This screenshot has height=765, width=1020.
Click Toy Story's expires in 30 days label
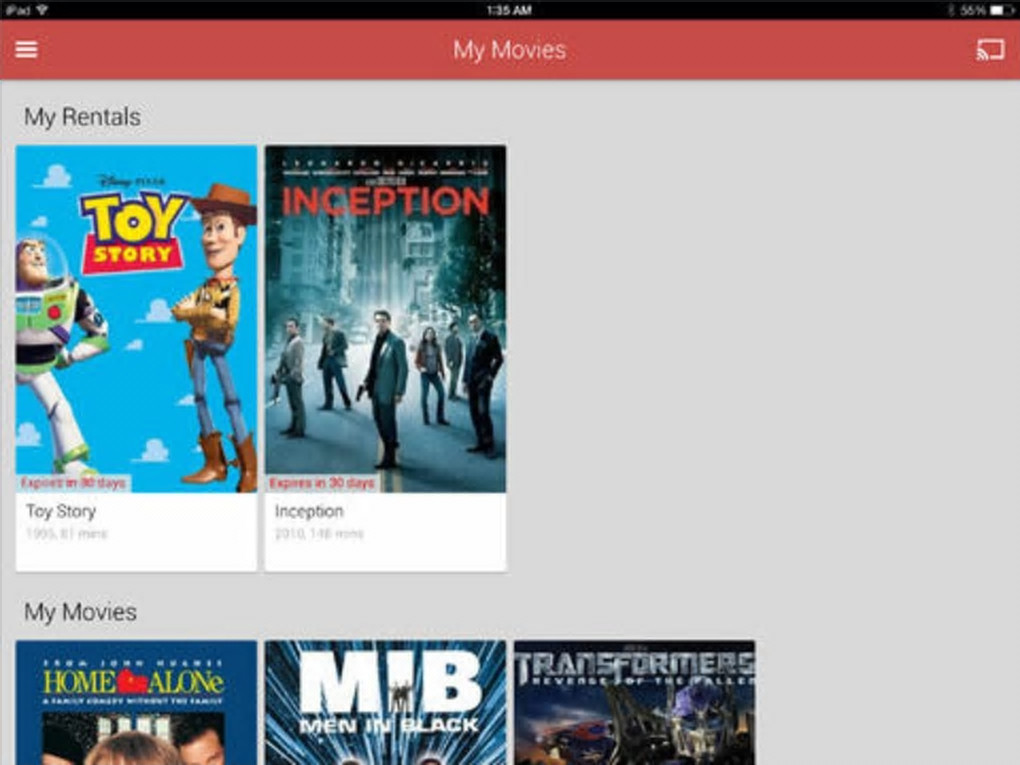coord(73,483)
